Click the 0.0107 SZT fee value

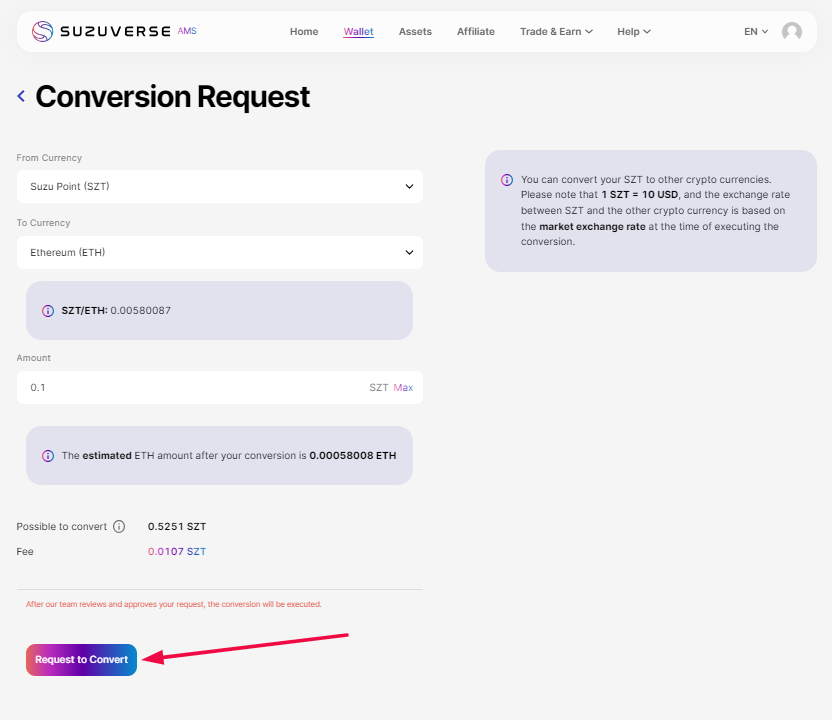[x=176, y=552]
